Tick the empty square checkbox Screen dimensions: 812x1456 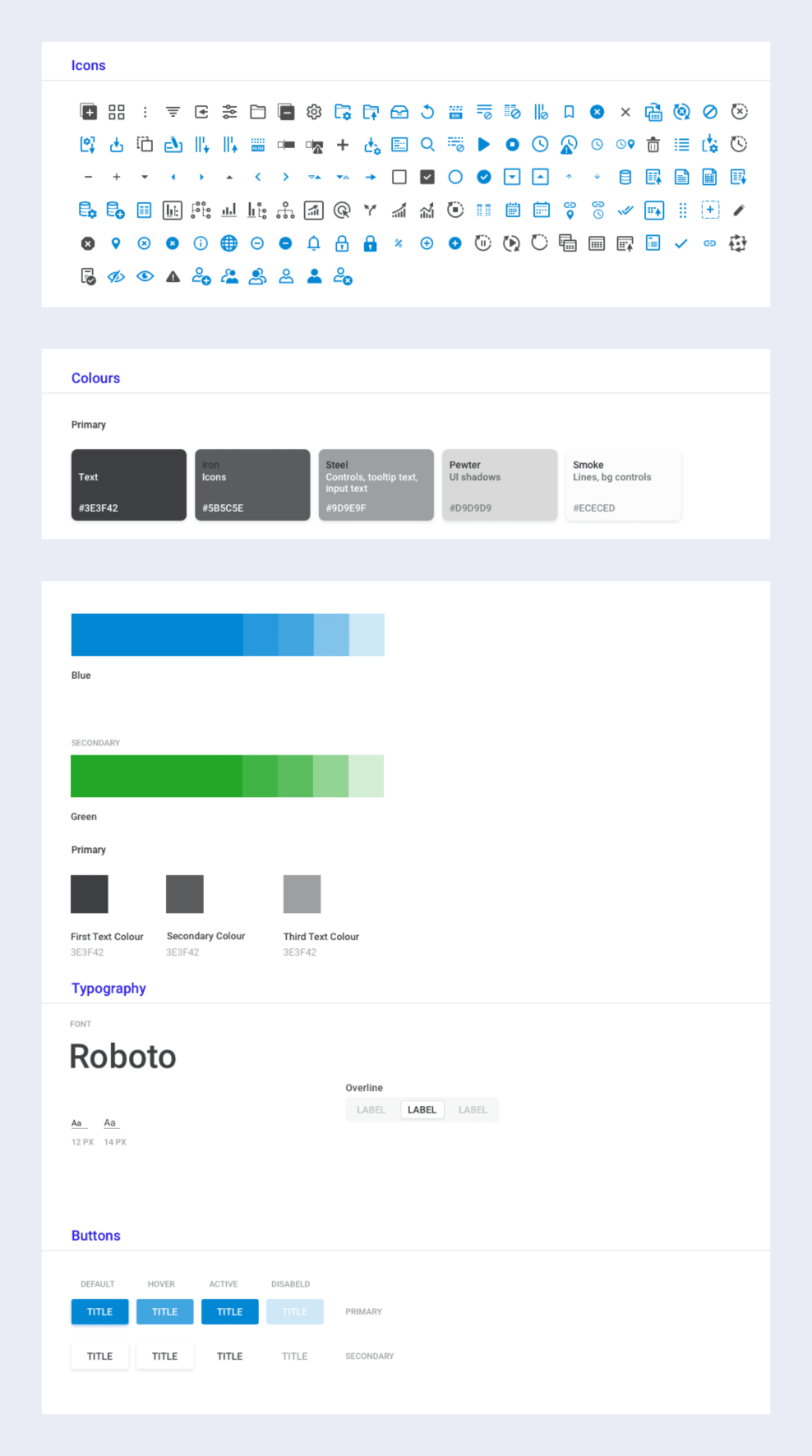[399, 177]
